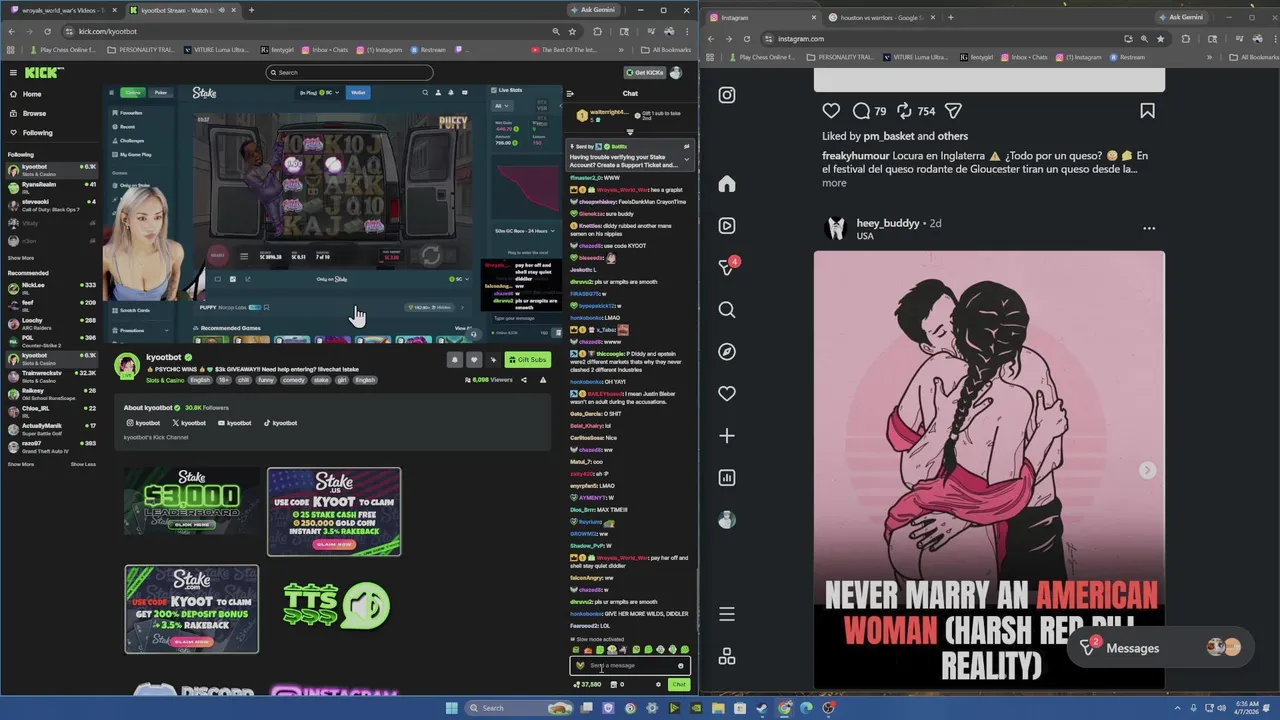The image size is (1280, 720).
Task: Expand the chat leaderboard arrow
Action: click(x=630, y=132)
